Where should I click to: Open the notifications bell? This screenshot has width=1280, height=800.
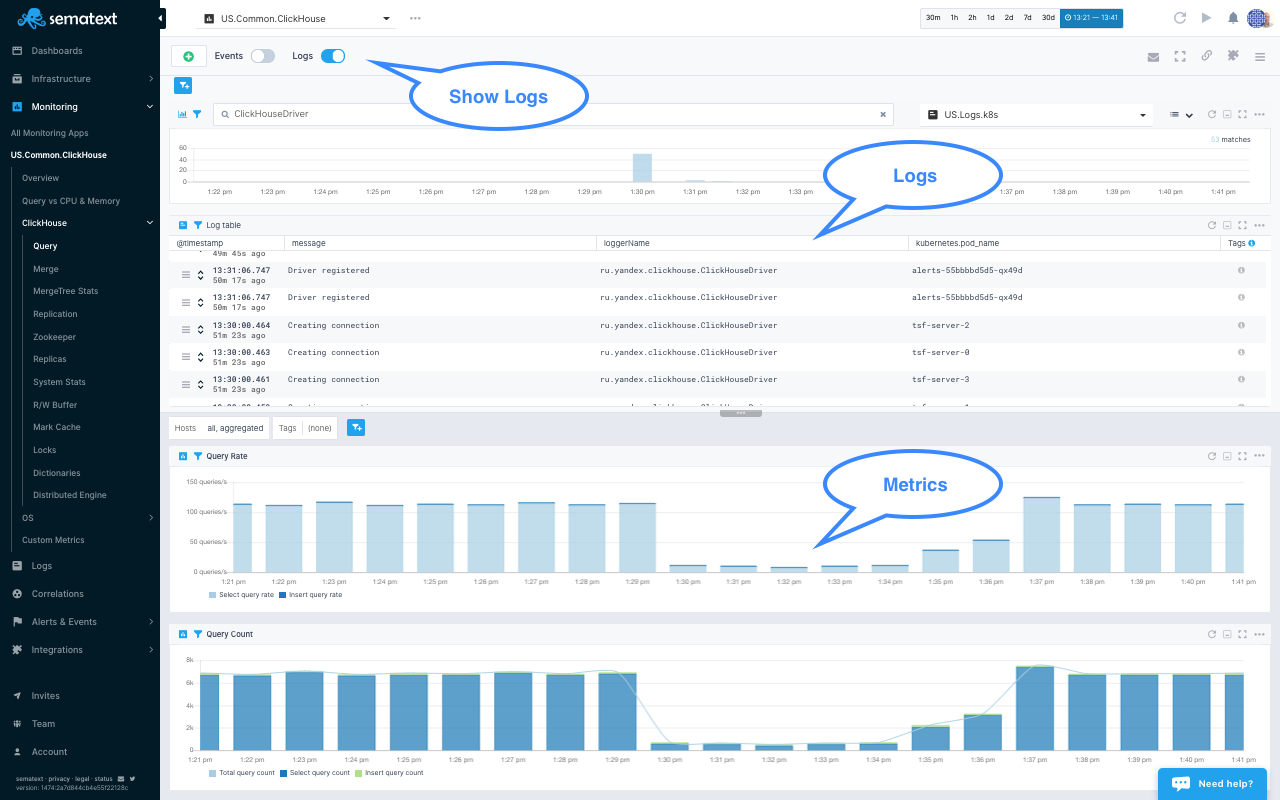pyautogui.click(x=1233, y=18)
